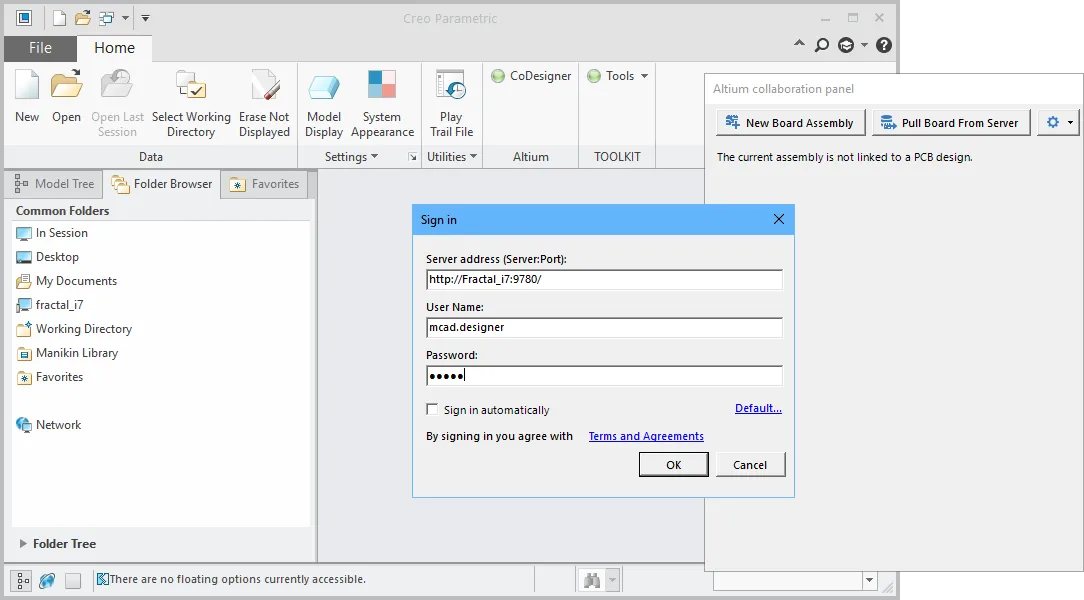This screenshot has width=1084, height=600.
Task: Click the learning connector icon near help
Action: 846,46
